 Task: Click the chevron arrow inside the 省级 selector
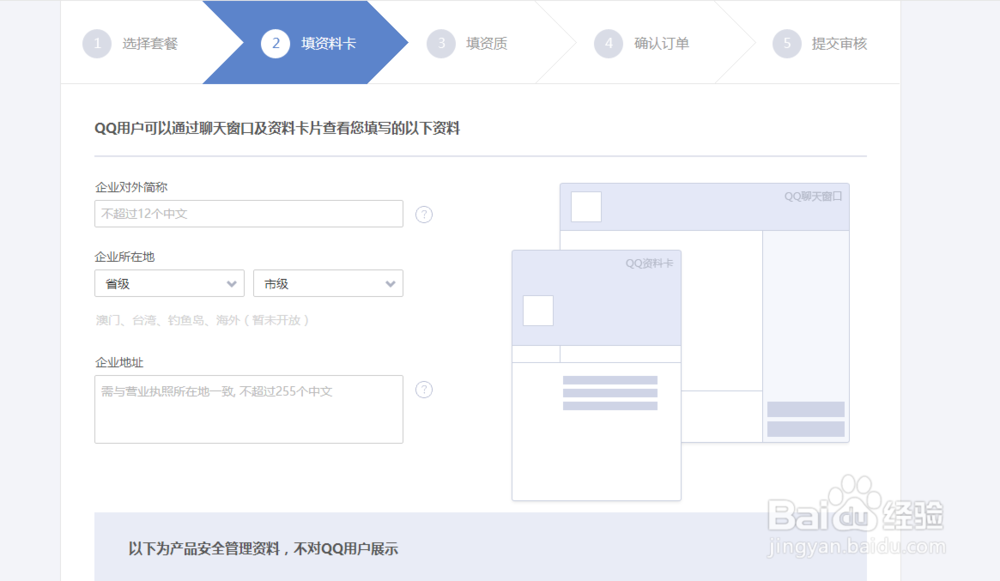coord(231,283)
